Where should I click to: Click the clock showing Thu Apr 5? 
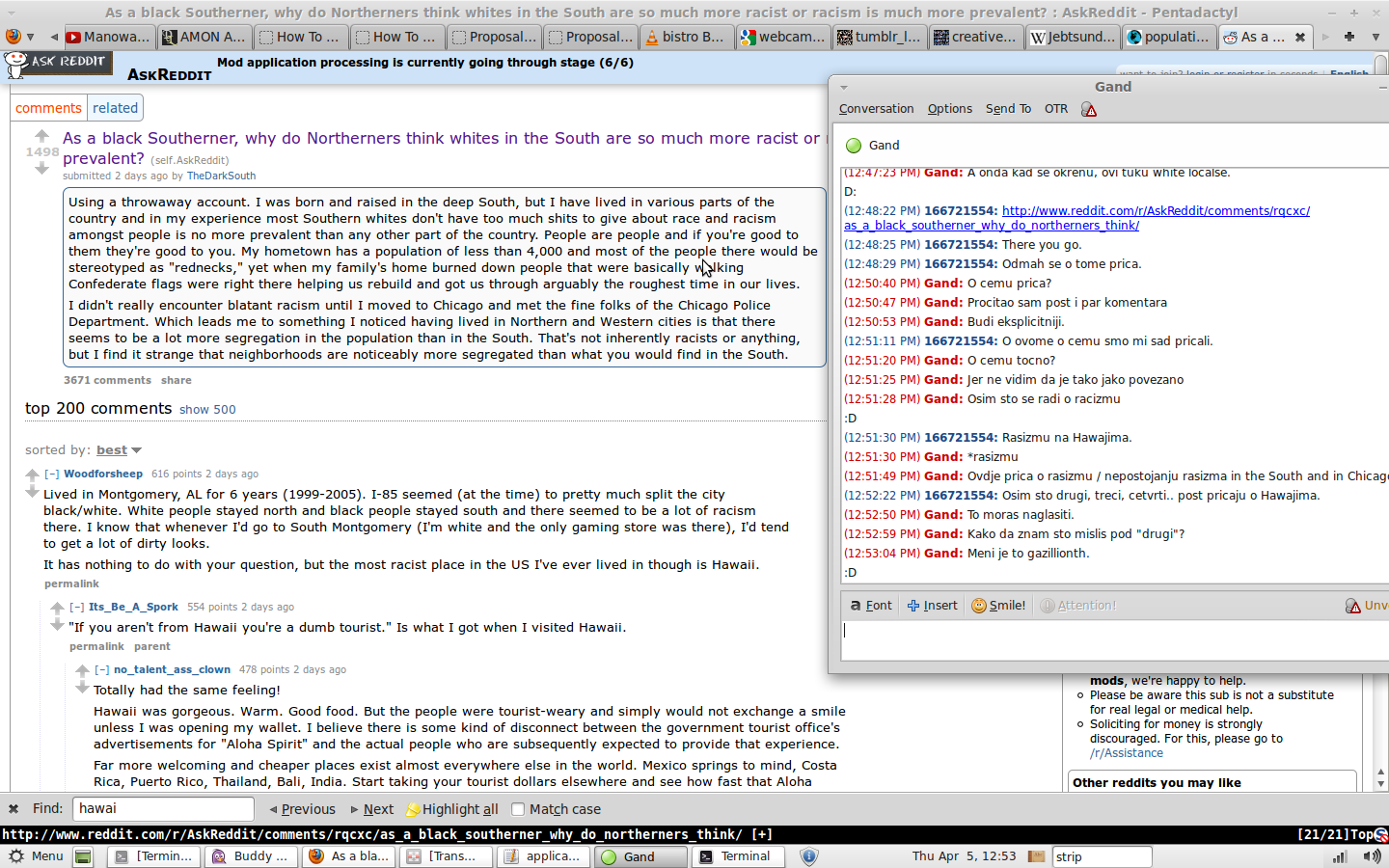[x=964, y=856]
